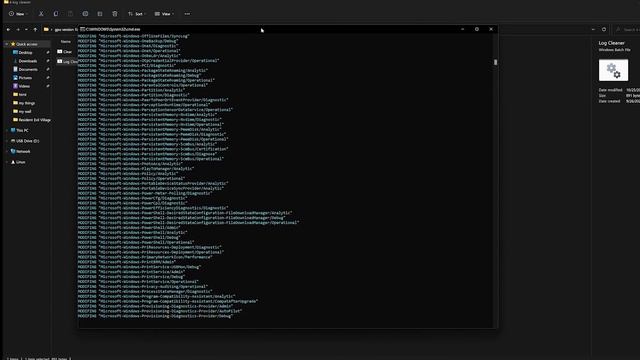The height and width of the screenshot is (360, 640).
Task: Go up one folder level arrow
Action: point(35,29)
